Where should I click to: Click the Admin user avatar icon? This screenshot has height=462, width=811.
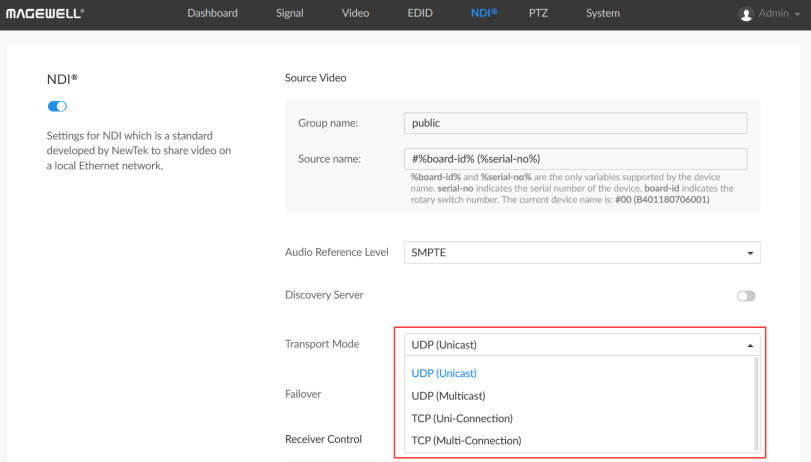pyautogui.click(x=746, y=14)
